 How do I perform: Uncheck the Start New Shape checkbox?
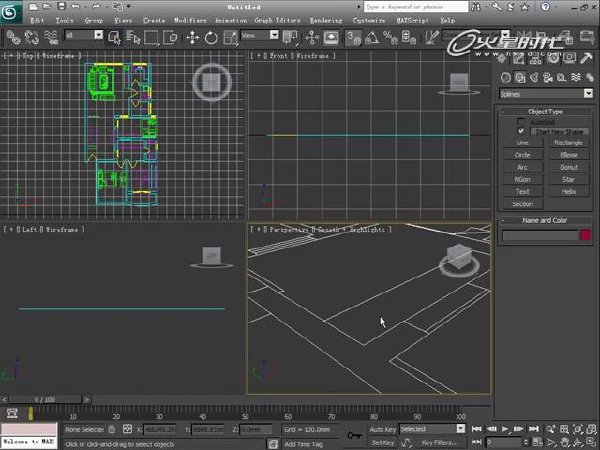[x=521, y=131]
